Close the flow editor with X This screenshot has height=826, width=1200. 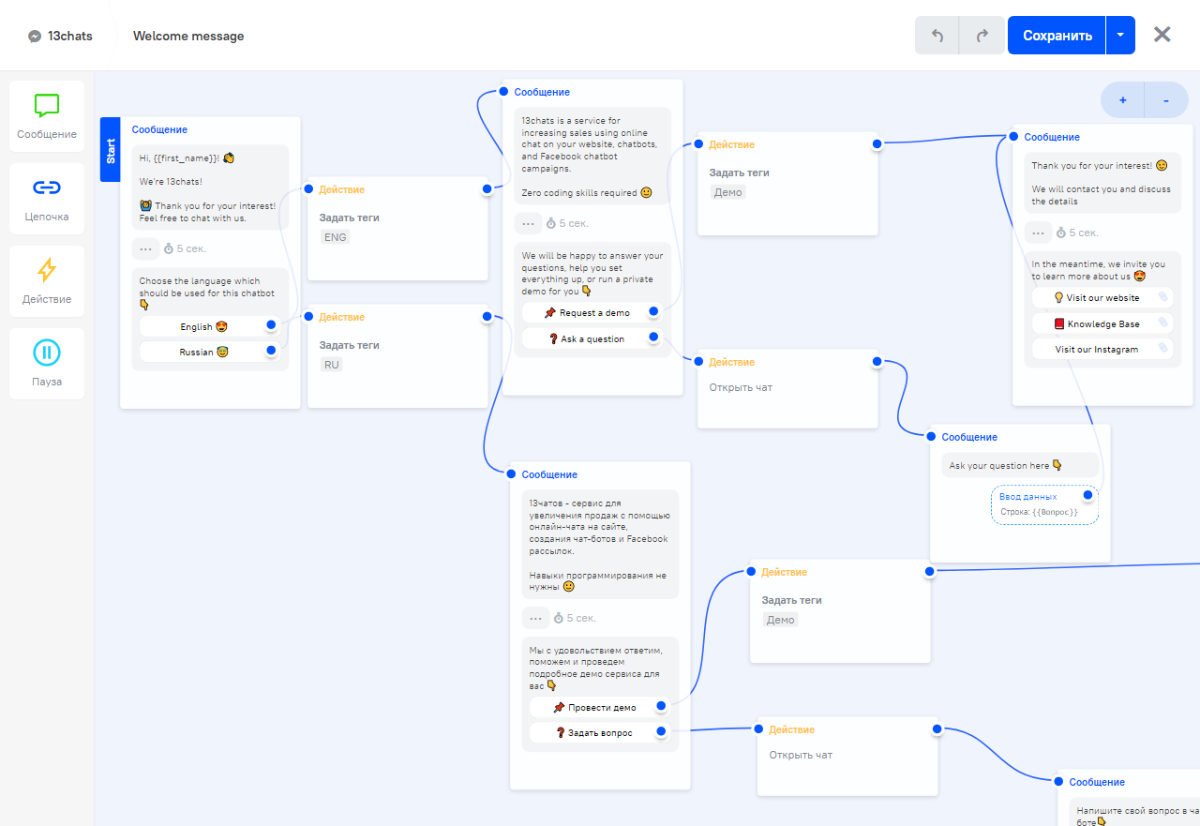tap(1162, 35)
